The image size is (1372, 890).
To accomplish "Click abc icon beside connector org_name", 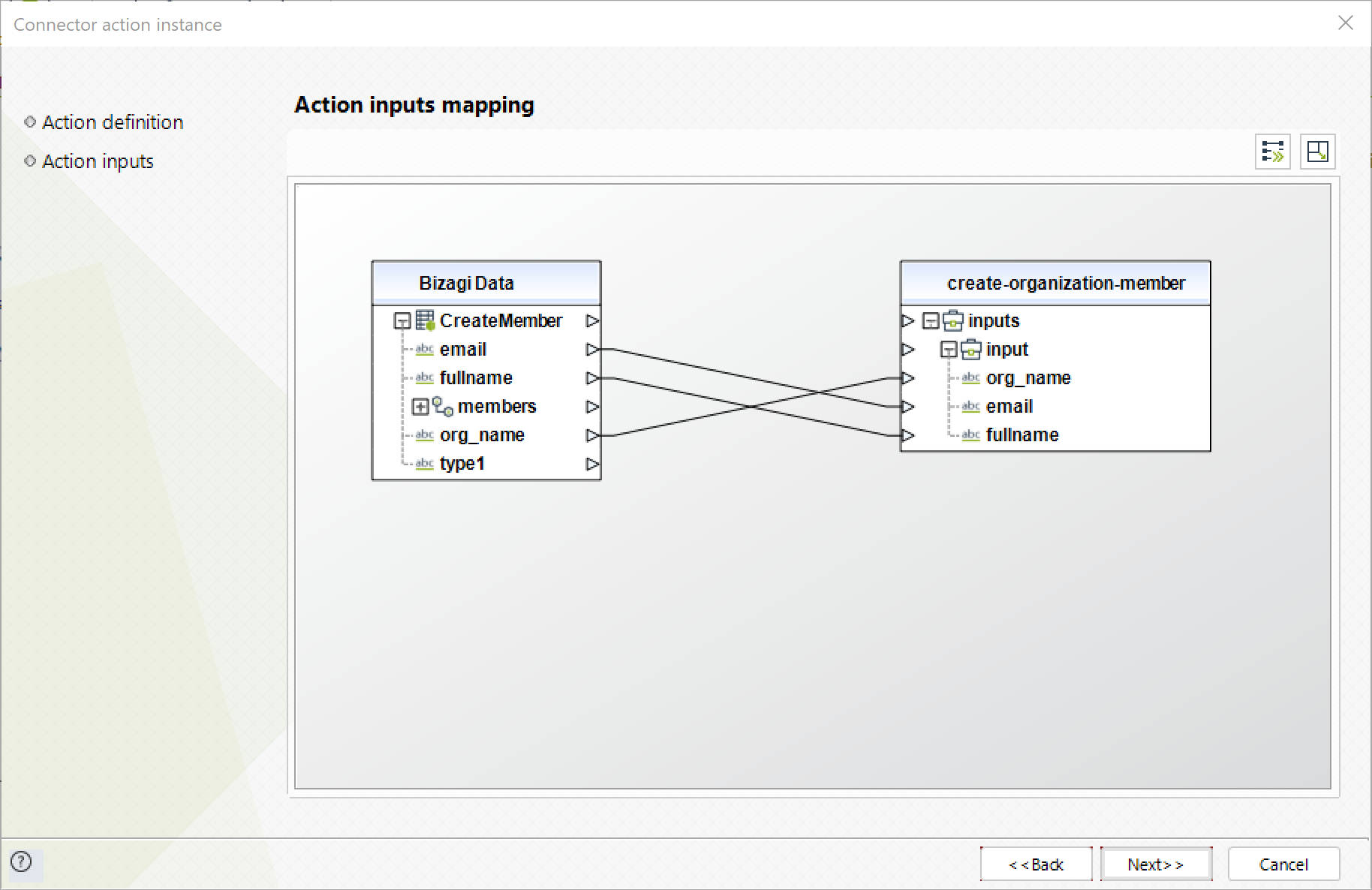I will (971, 378).
